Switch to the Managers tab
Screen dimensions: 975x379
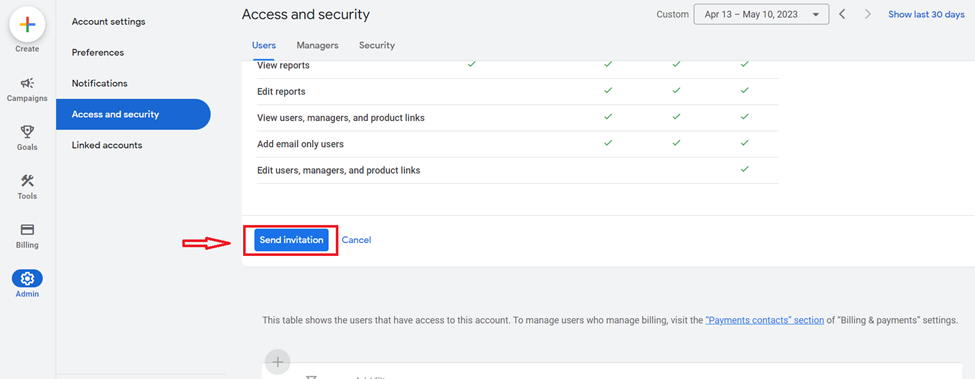point(317,45)
